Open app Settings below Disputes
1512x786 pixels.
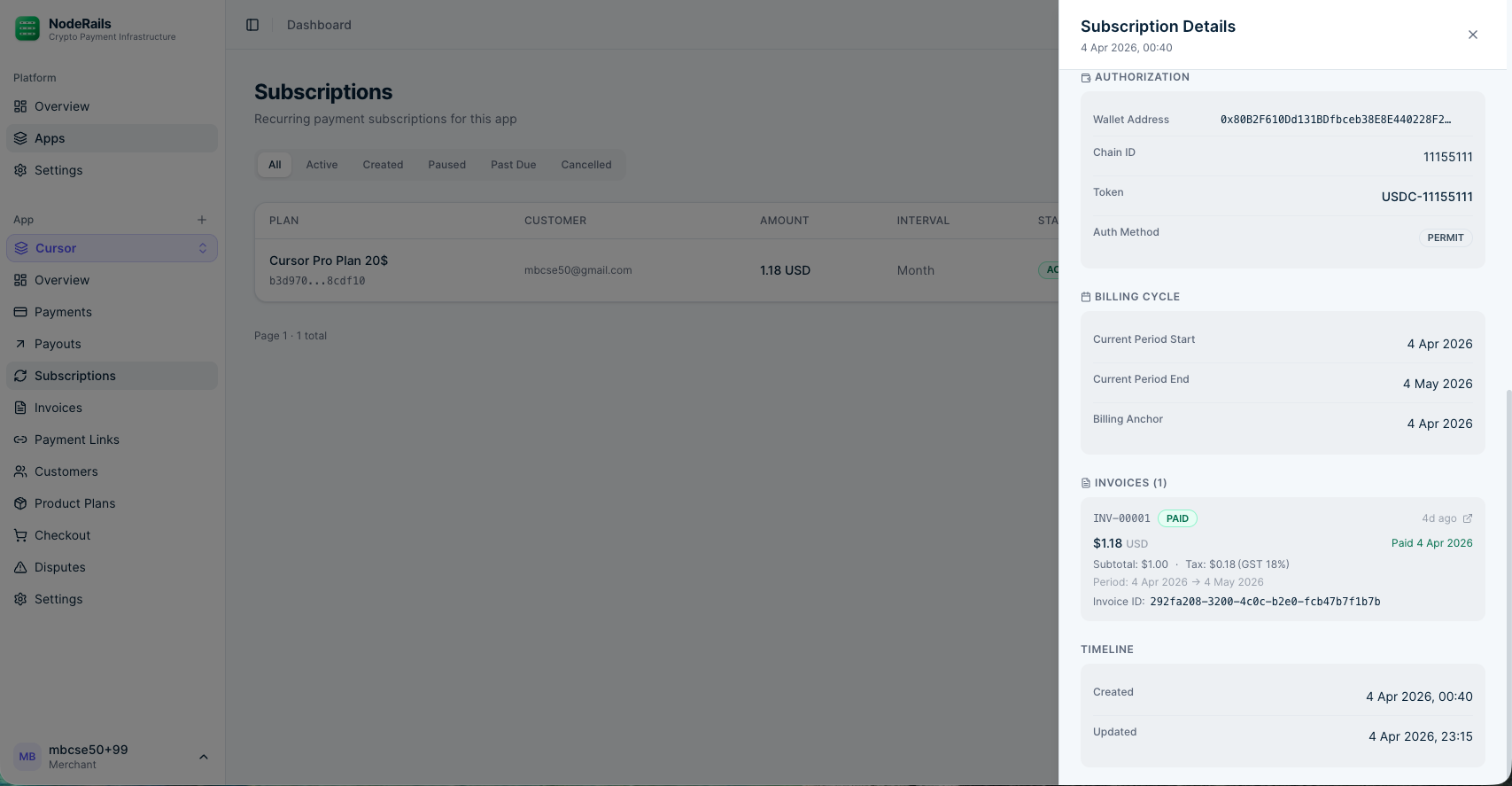pyautogui.click(x=112, y=599)
